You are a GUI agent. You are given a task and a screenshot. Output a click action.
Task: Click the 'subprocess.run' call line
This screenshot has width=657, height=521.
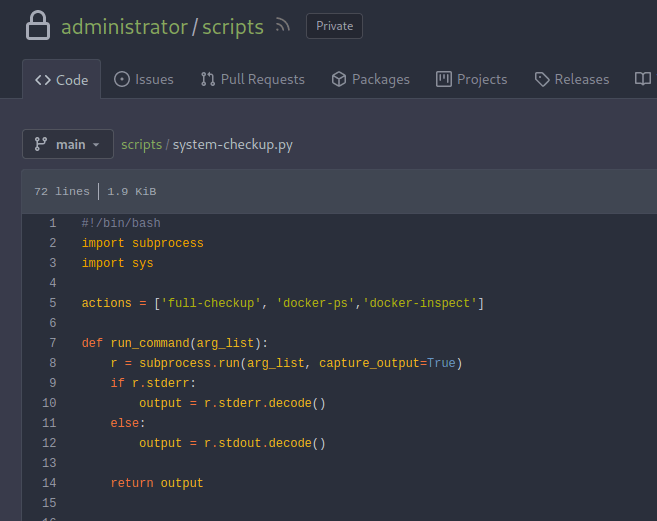pyautogui.click(x=286, y=363)
